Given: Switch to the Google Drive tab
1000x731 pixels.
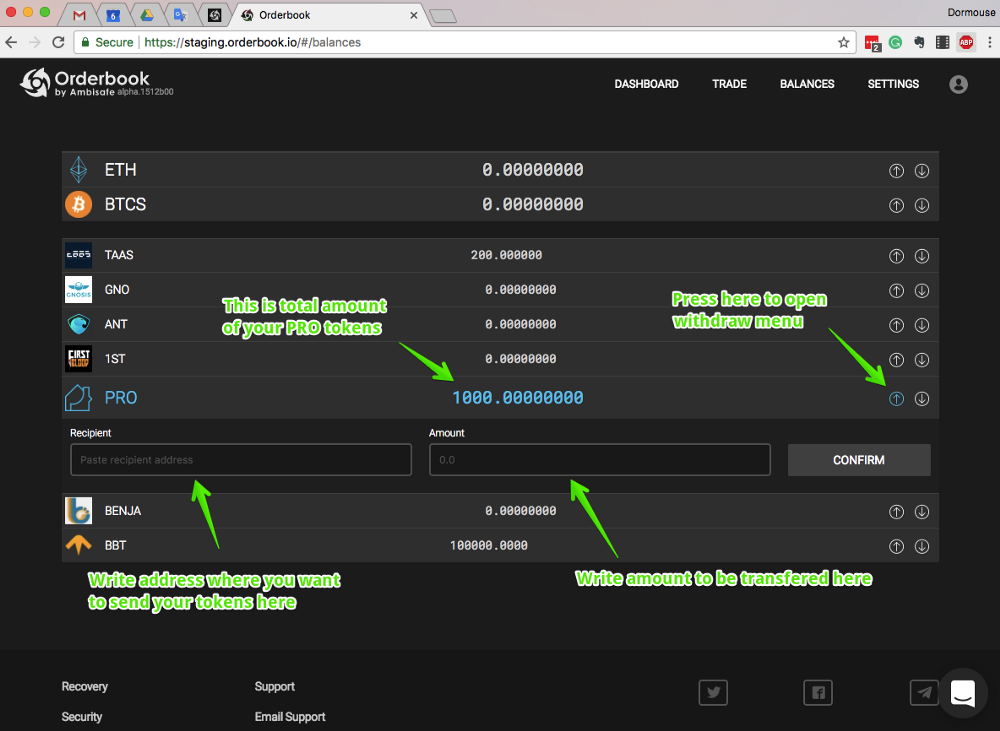Looking at the screenshot, I should point(147,15).
